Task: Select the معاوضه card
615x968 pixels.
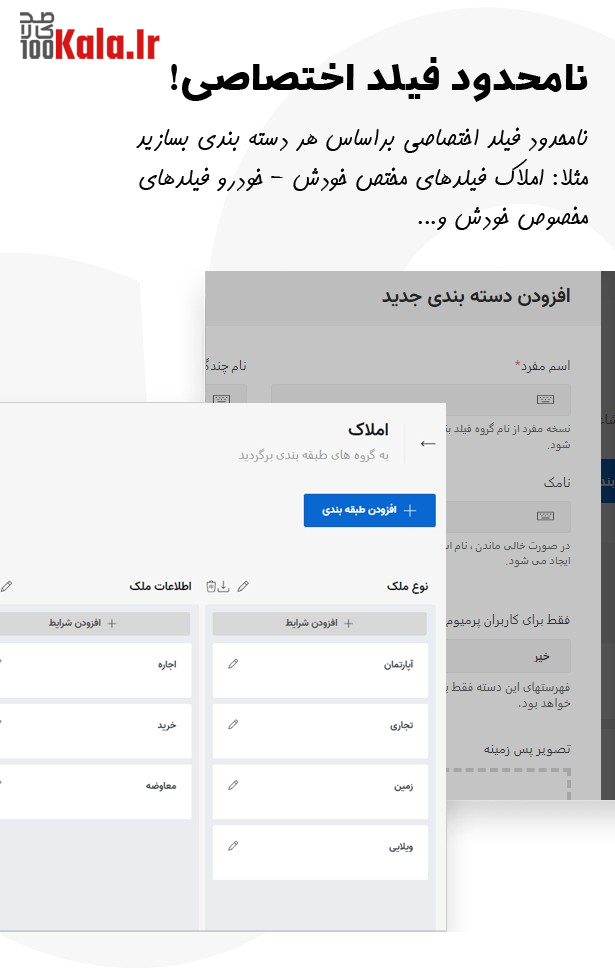Action: tap(95, 791)
